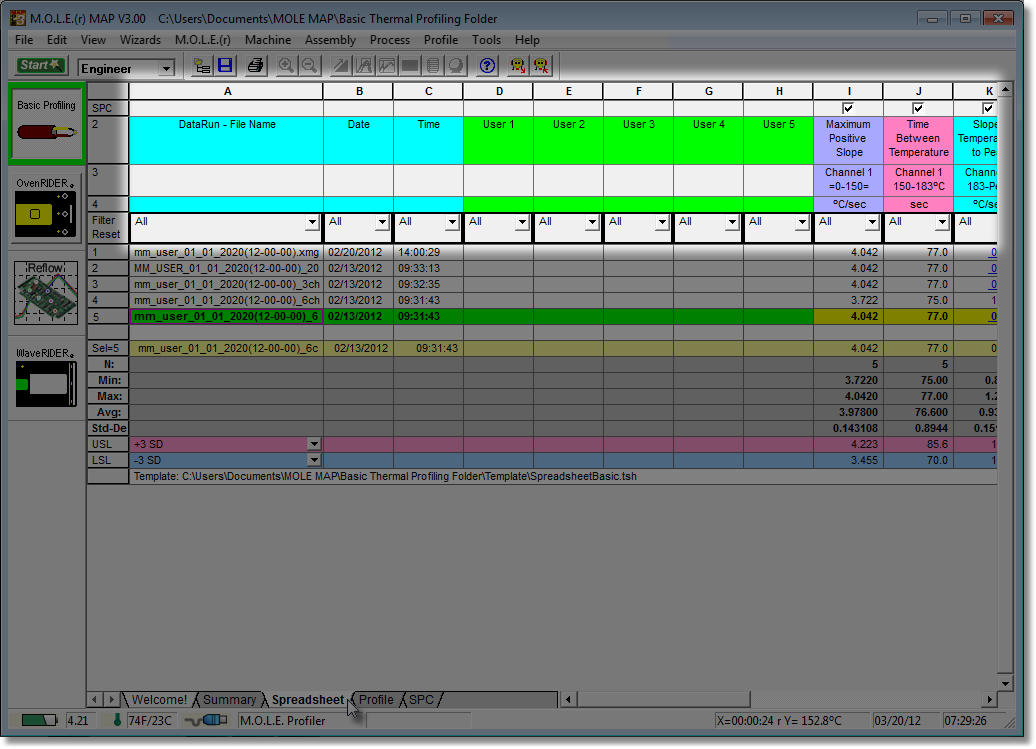This screenshot has height=749, width=1036.
Task: Click the grayed slope triangle toolbar icon
Action: 341,65
